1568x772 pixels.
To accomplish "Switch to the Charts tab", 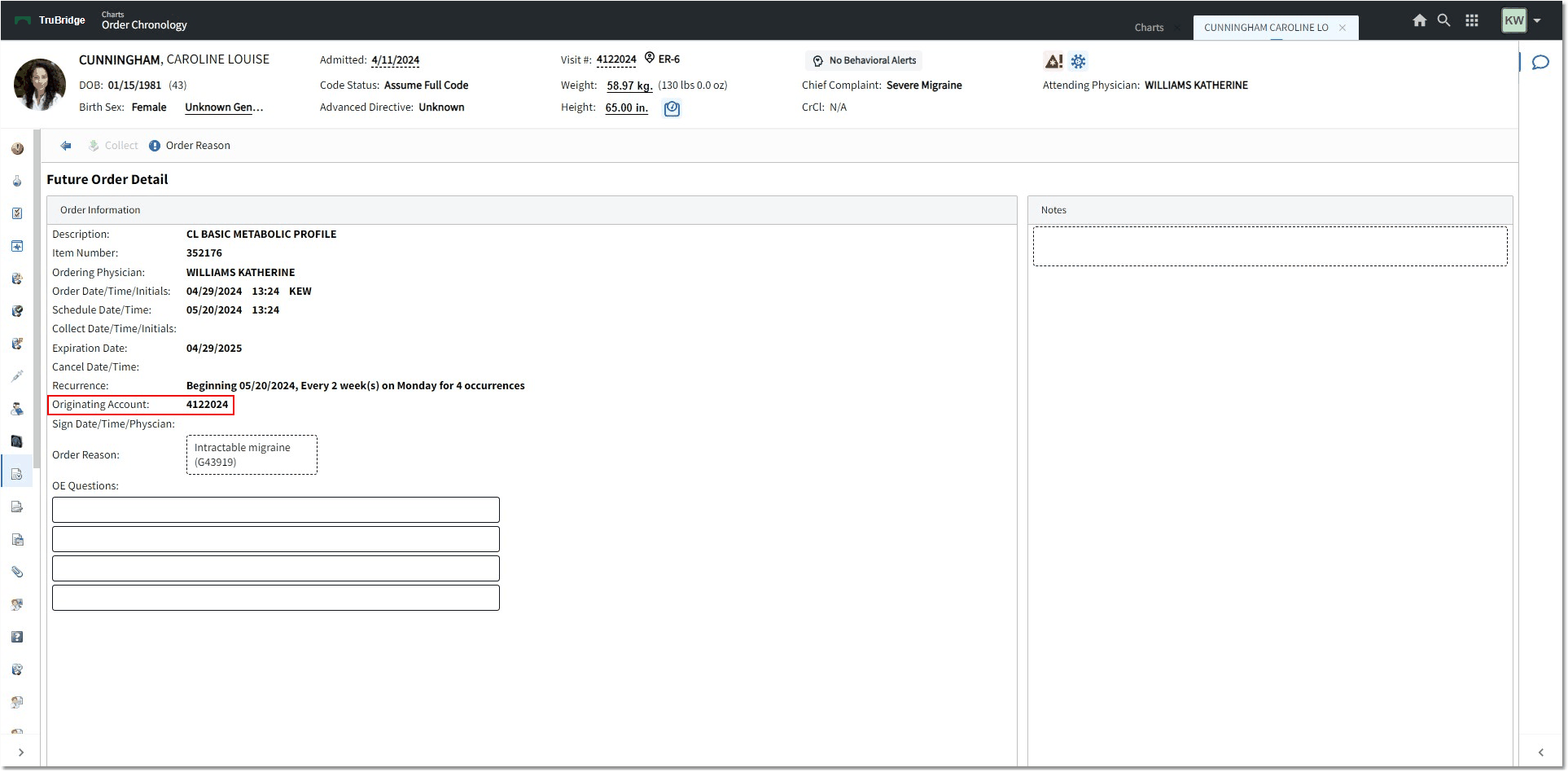I will [x=1149, y=28].
